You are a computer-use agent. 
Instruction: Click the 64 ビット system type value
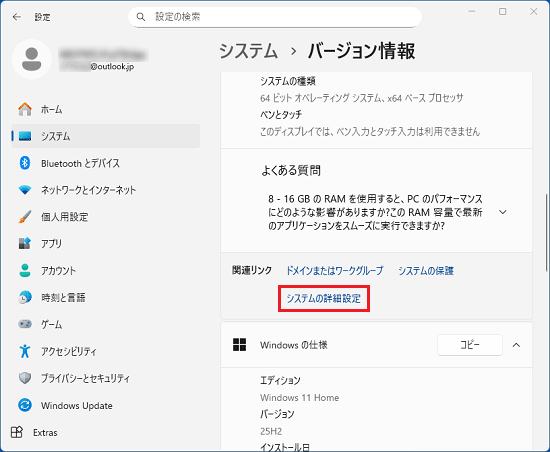(x=362, y=98)
